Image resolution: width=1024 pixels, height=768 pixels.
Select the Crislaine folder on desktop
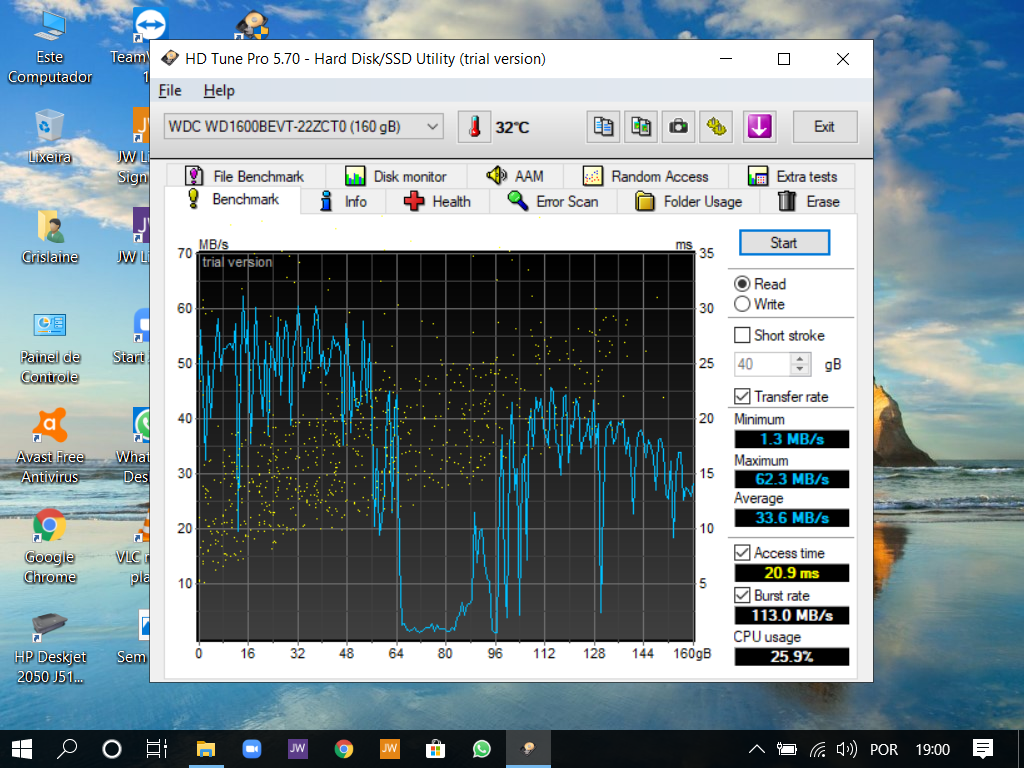tap(50, 237)
